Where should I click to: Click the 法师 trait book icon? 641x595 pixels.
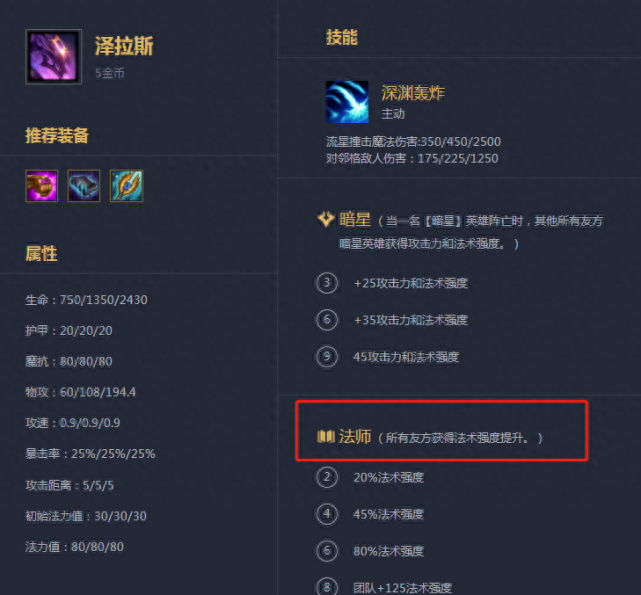[x=326, y=437]
